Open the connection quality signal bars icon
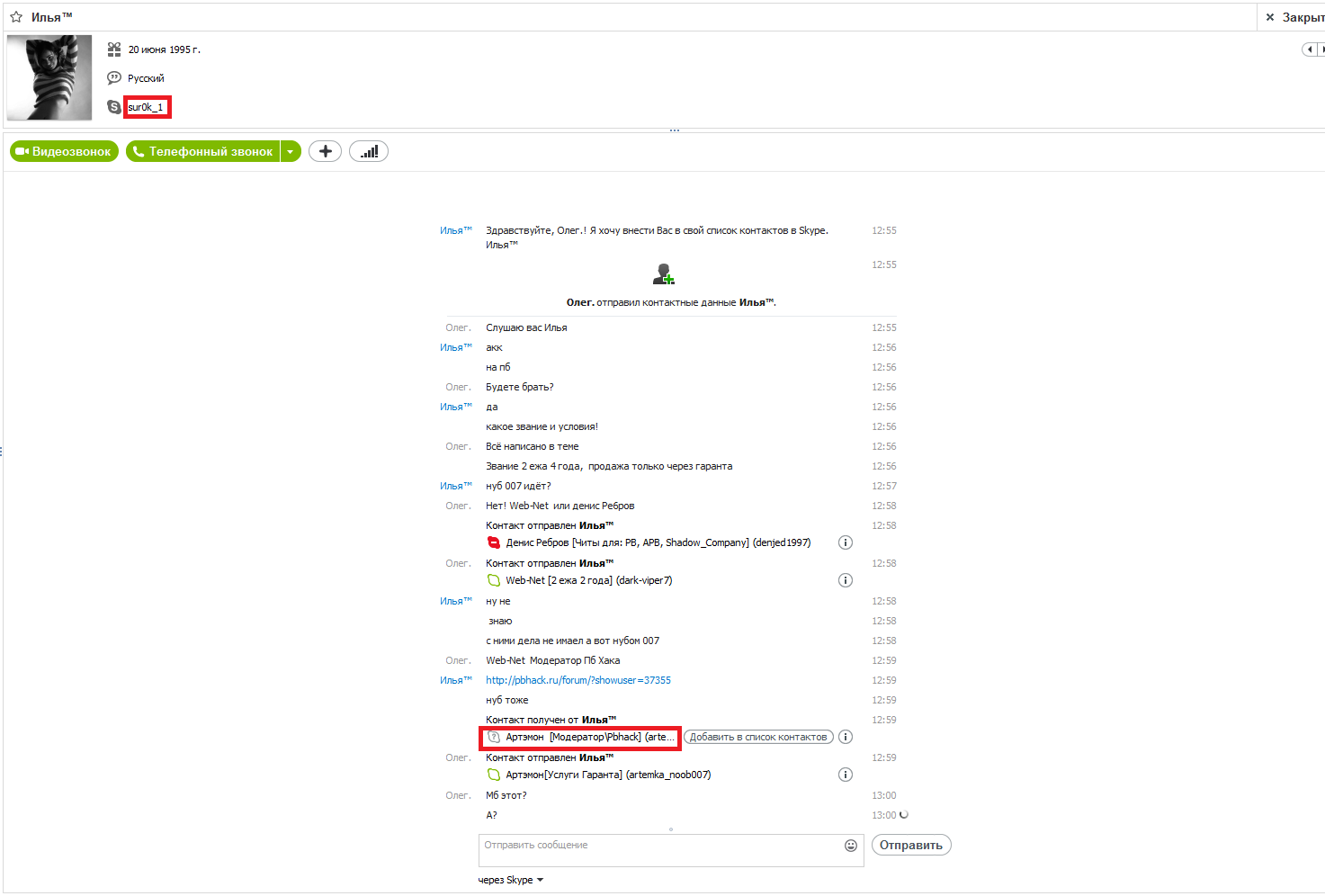1325x896 pixels. coord(369,151)
